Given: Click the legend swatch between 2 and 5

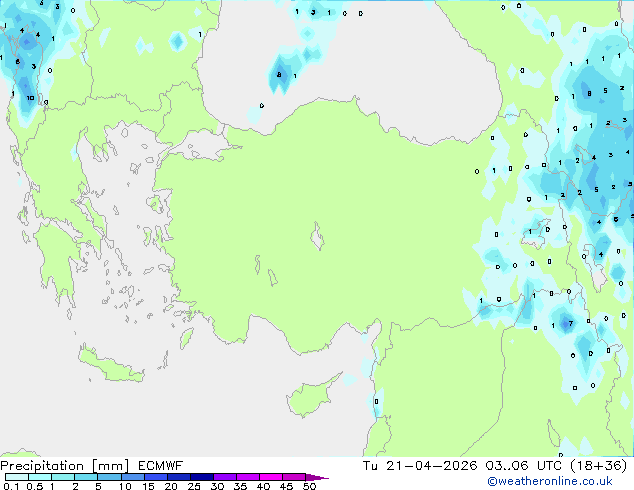Looking at the screenshot, I should tap(86, 477).
